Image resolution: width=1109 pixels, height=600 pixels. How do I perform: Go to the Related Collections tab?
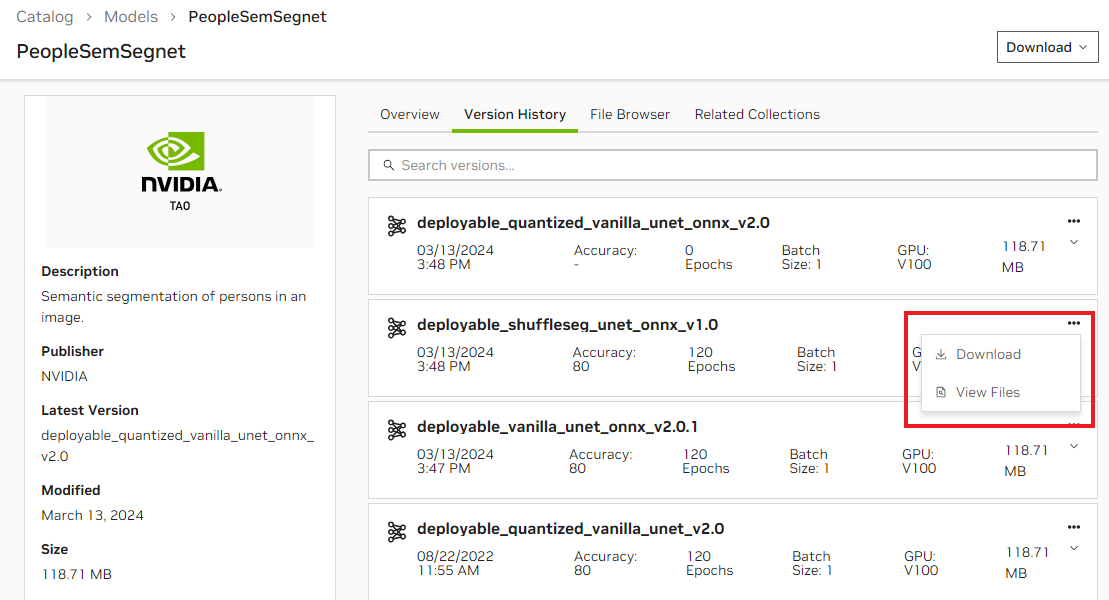[757, 114]
